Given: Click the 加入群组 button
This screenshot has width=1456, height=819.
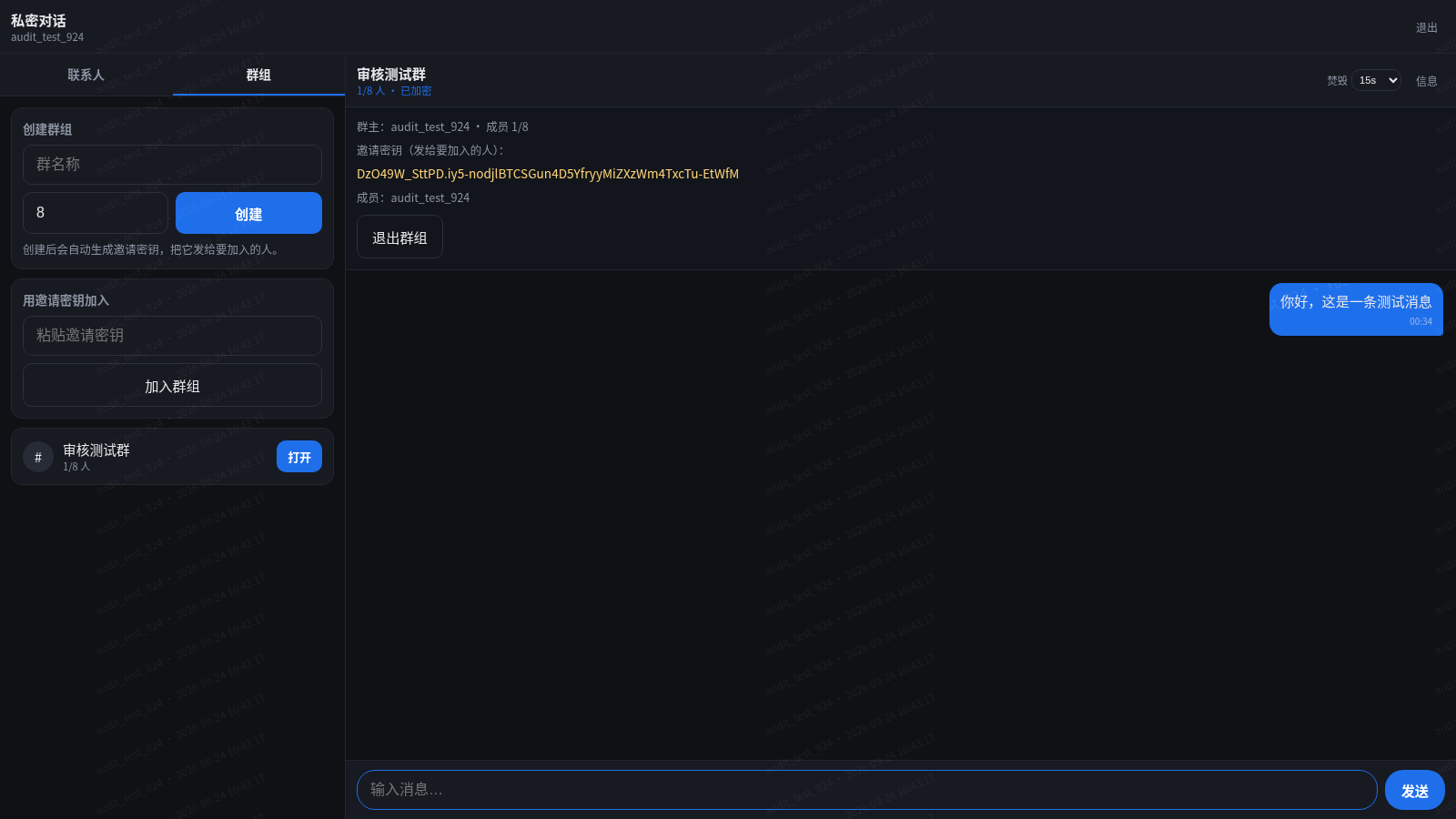Looking at the screenshot, I should [x=172, y=386].
